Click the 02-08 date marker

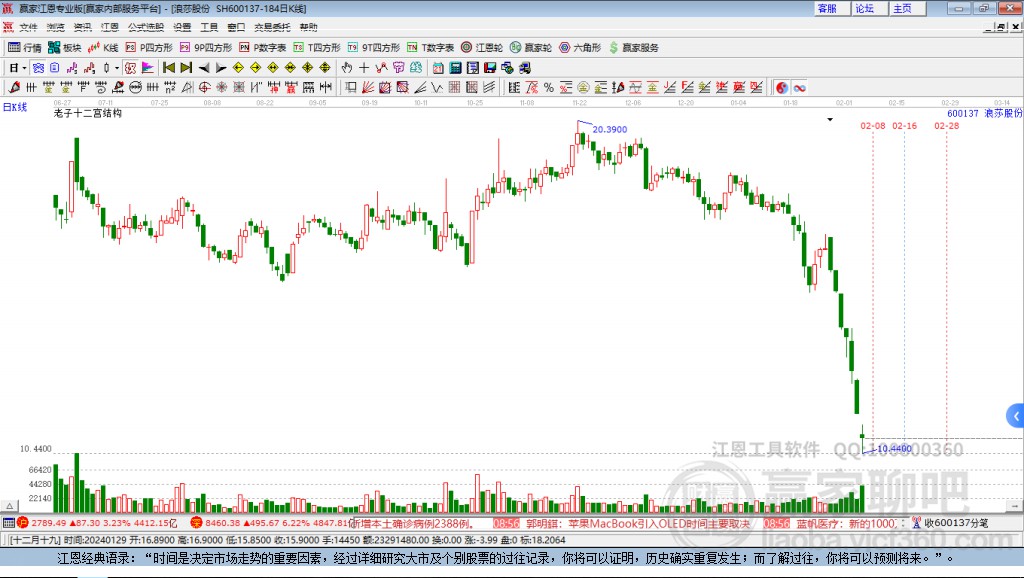click(872, 126)
